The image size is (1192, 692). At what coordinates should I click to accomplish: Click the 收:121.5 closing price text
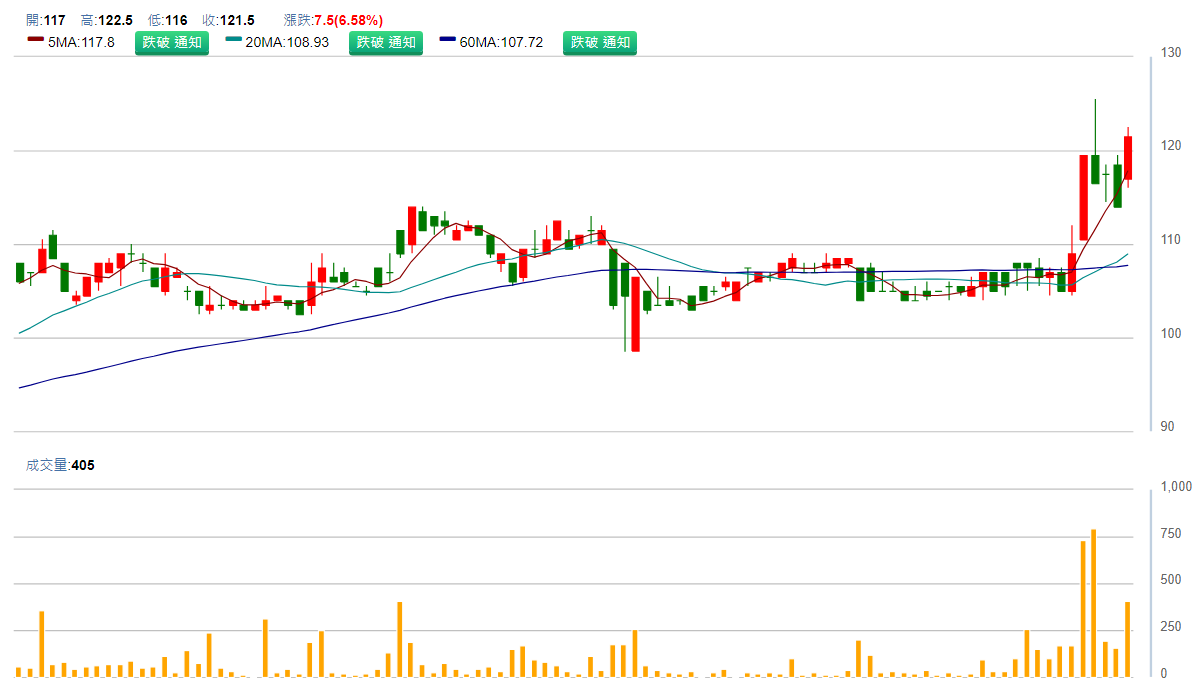[229, 20]
